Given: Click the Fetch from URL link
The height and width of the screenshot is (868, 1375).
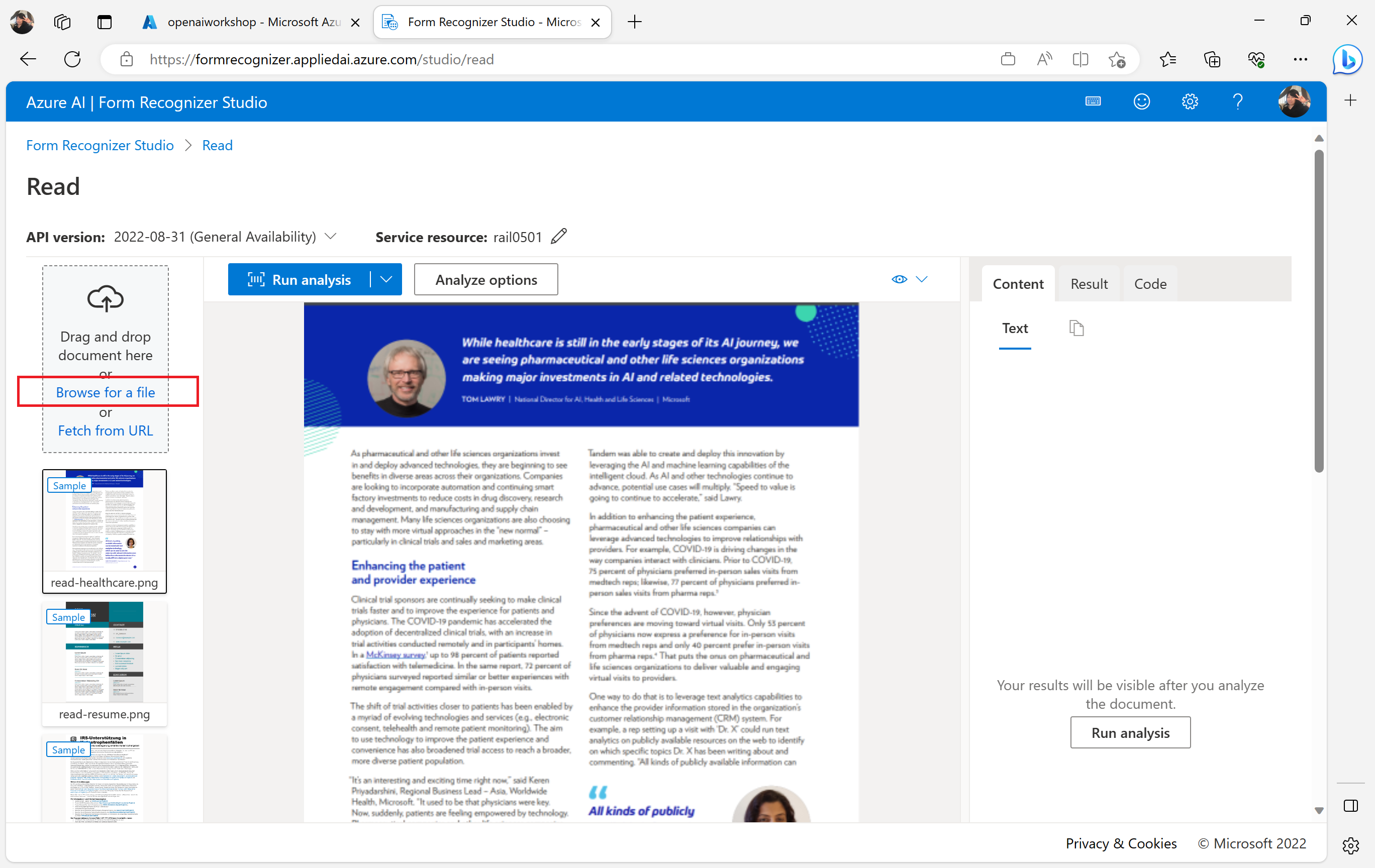Looking at the screenshot, I should point(105,430).
